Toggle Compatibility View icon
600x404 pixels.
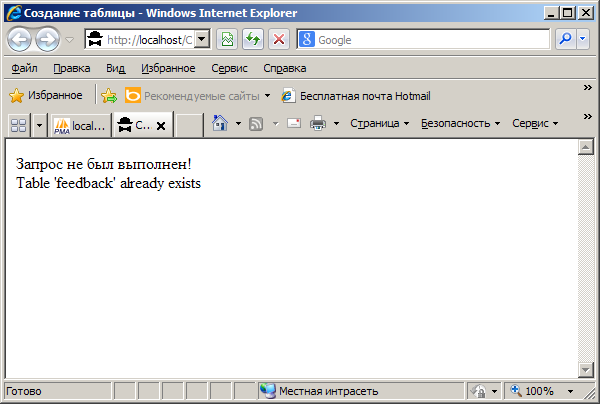[227, 39]
